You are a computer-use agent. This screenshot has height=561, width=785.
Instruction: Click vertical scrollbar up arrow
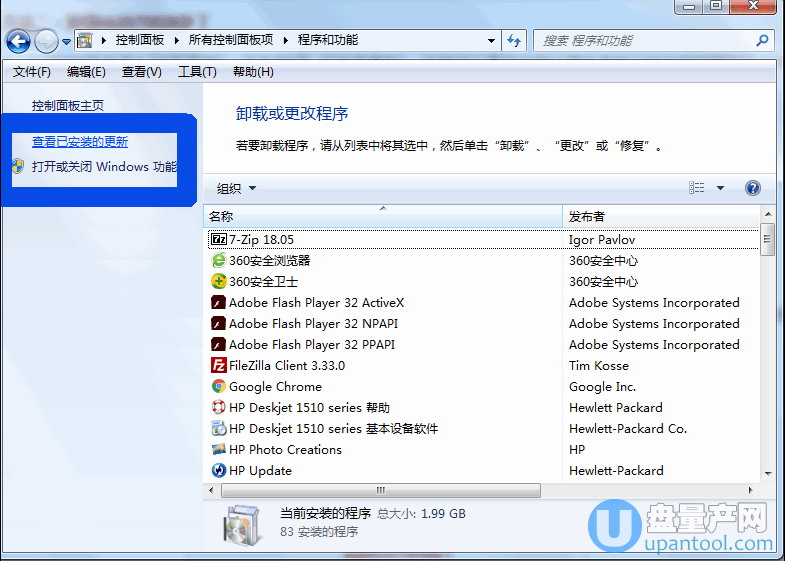(x=767, y=214)
